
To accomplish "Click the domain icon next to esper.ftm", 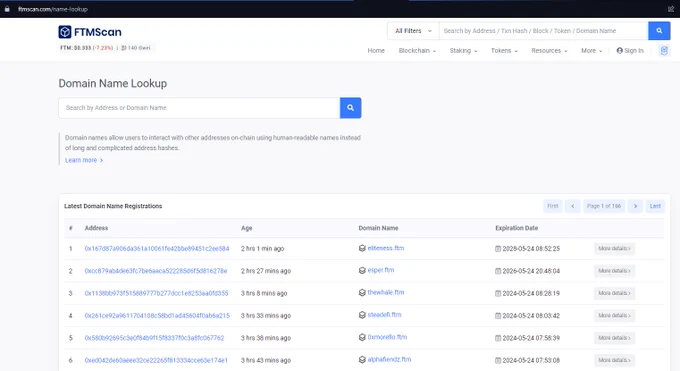I will pyautogui.click(x=362, y=270).
